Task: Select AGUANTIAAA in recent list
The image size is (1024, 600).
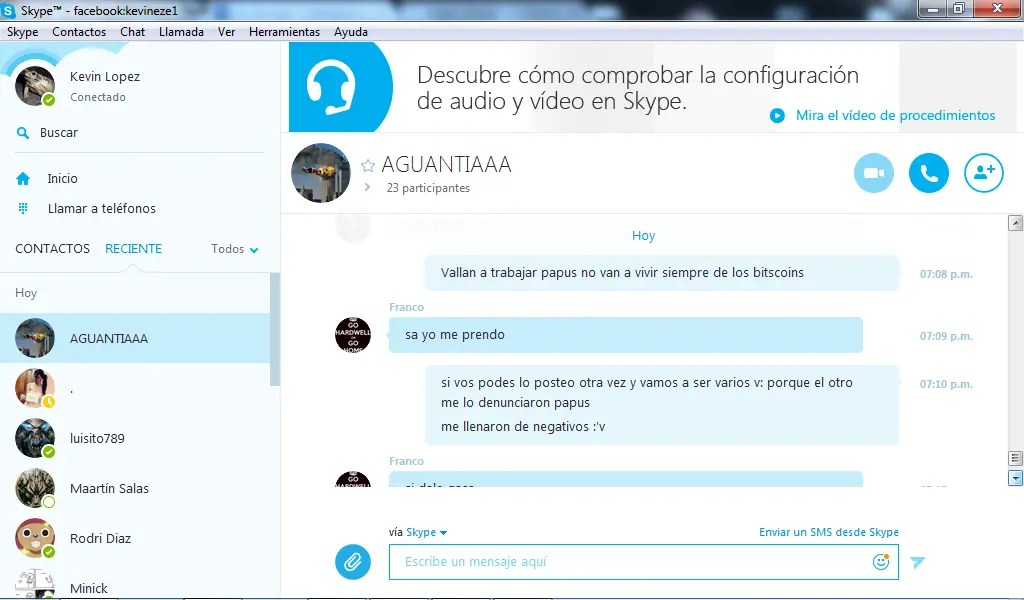Action: click(135, 338)
